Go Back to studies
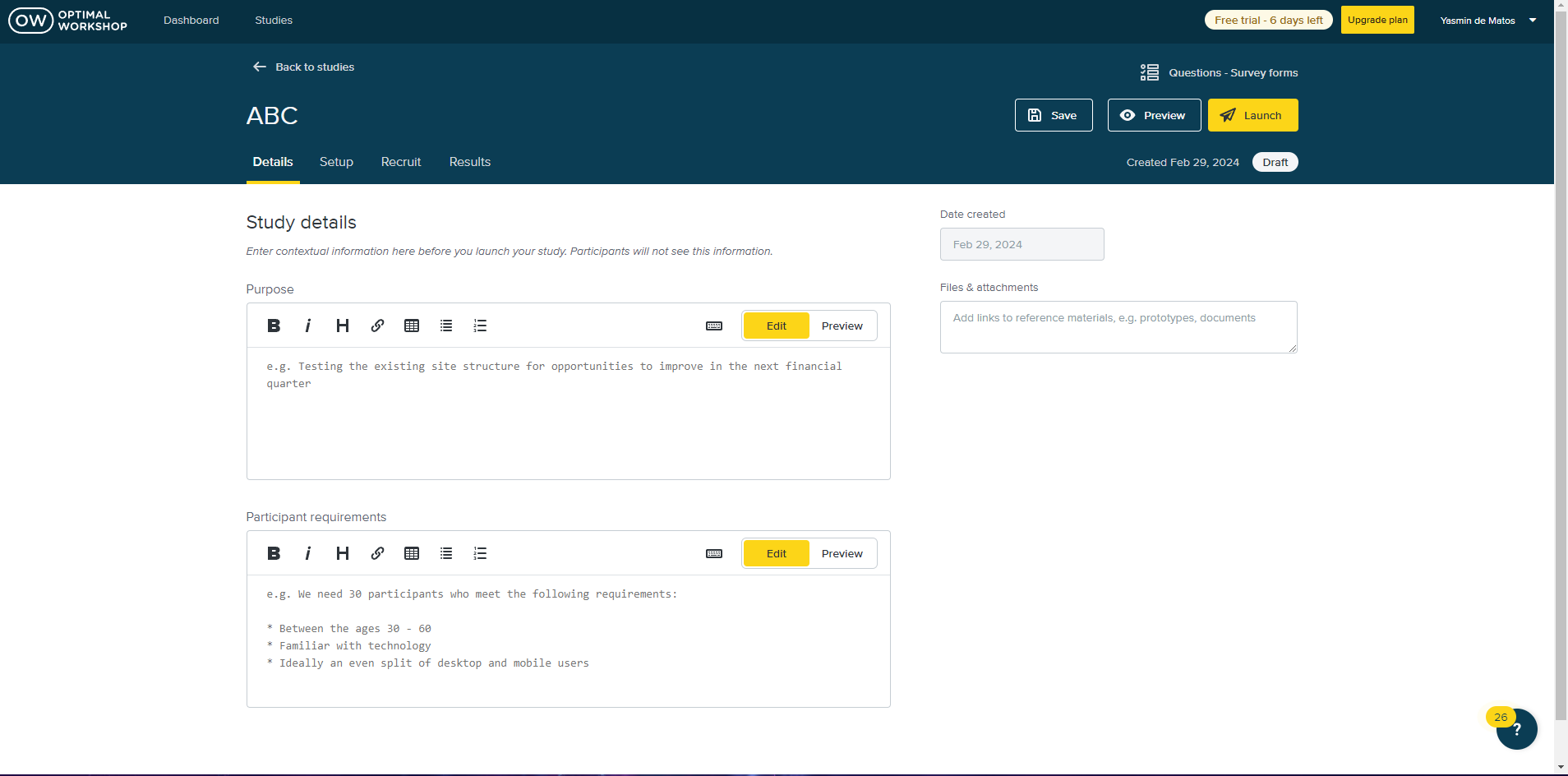 point(303,67)
